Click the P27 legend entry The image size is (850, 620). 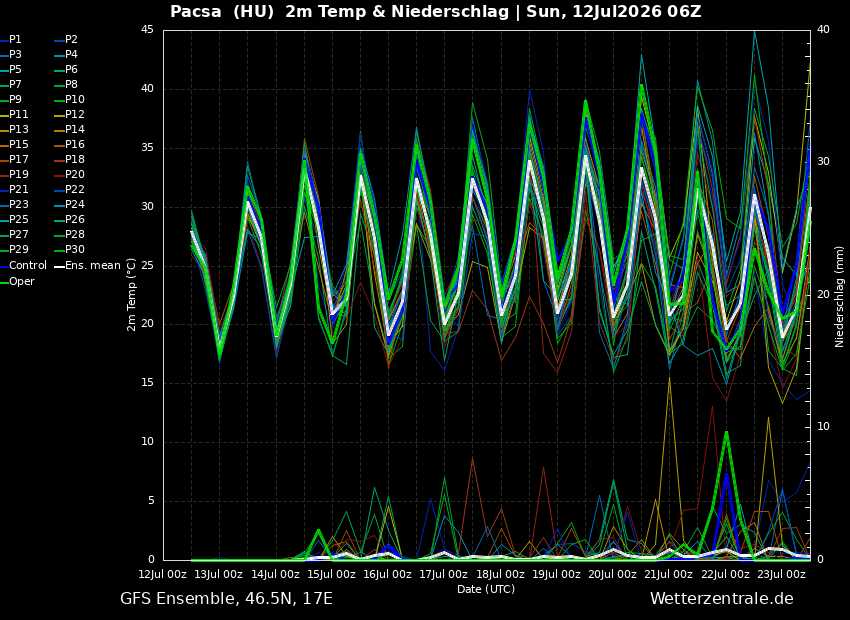(15, 234)
